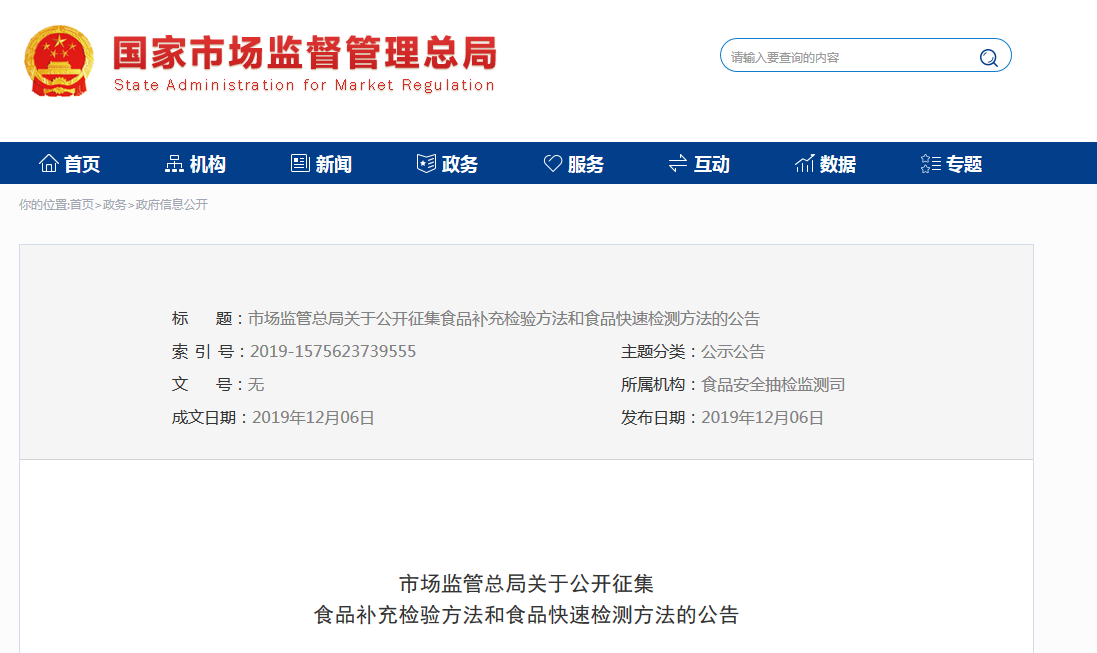
Task: Click the magnifier search icon
Action: coord(989,57)
